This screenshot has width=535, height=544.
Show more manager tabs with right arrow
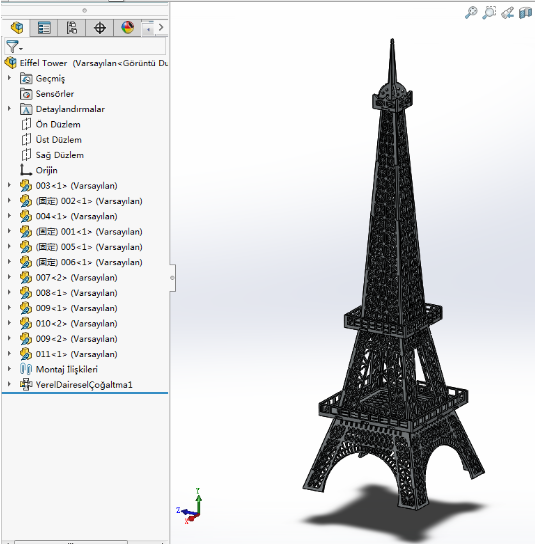161,27
